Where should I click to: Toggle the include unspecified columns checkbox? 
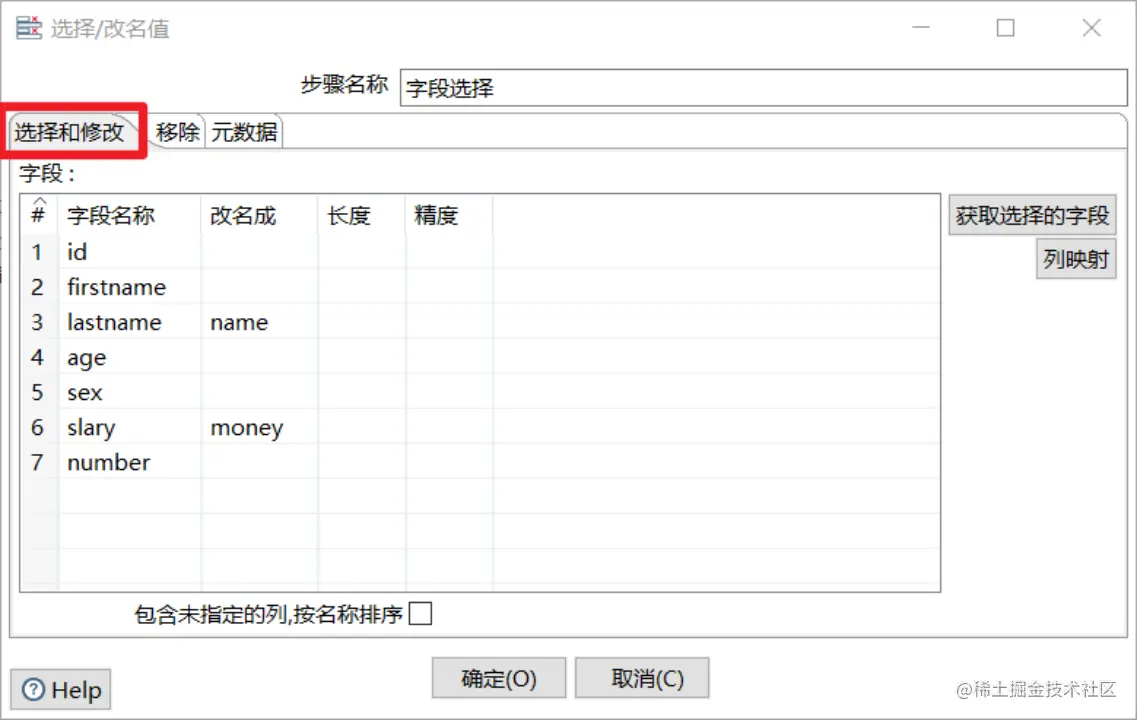pyautogui.click(x=421, y=613)
